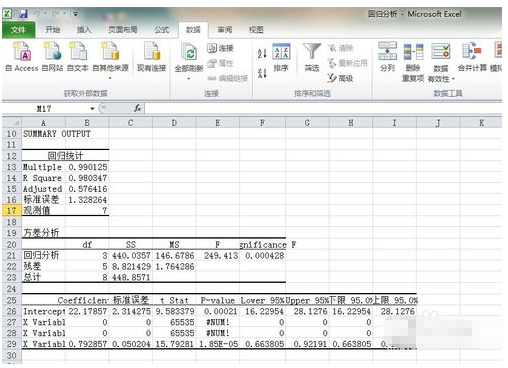The width and height of the screenshot is (508, 368).
Task: Switch to the Home (开始) tab
Action: [53, 30]
